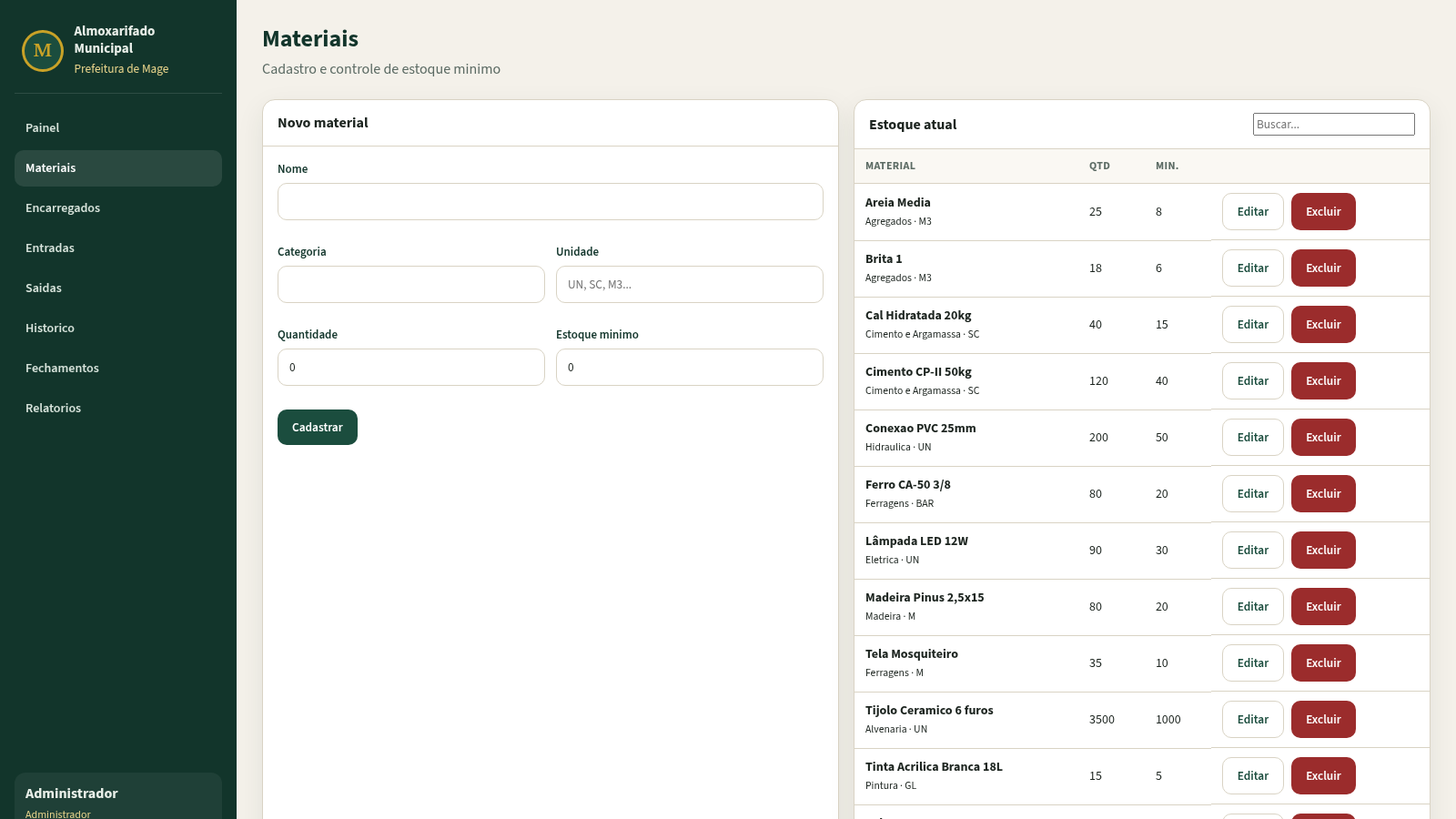Go to the Encarregados section
The width and height of the screenshot is (1456, 819).
pos(118,208)
